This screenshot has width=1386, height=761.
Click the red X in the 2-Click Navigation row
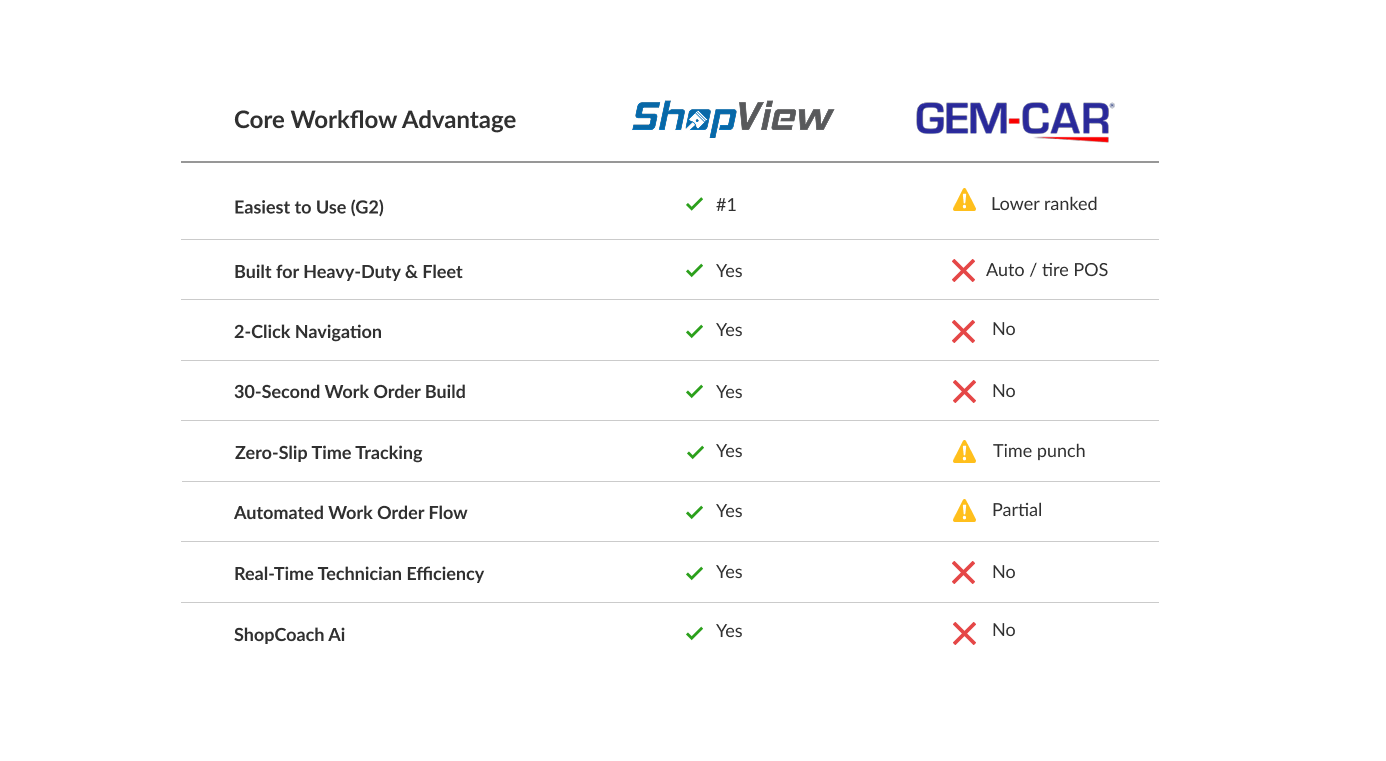click(x=963, y=332)
